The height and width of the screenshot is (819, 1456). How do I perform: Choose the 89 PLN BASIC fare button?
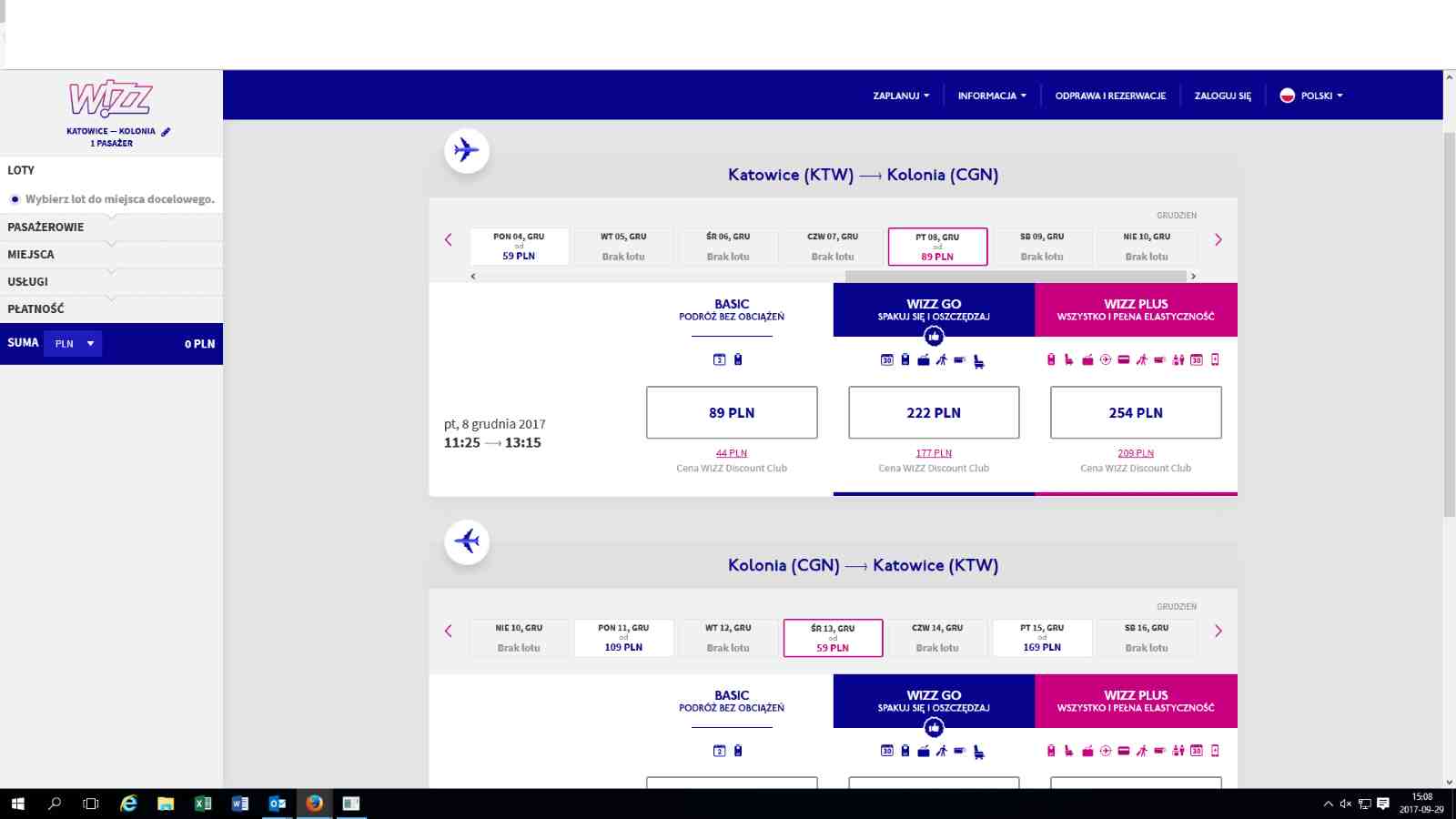(732, 412)
